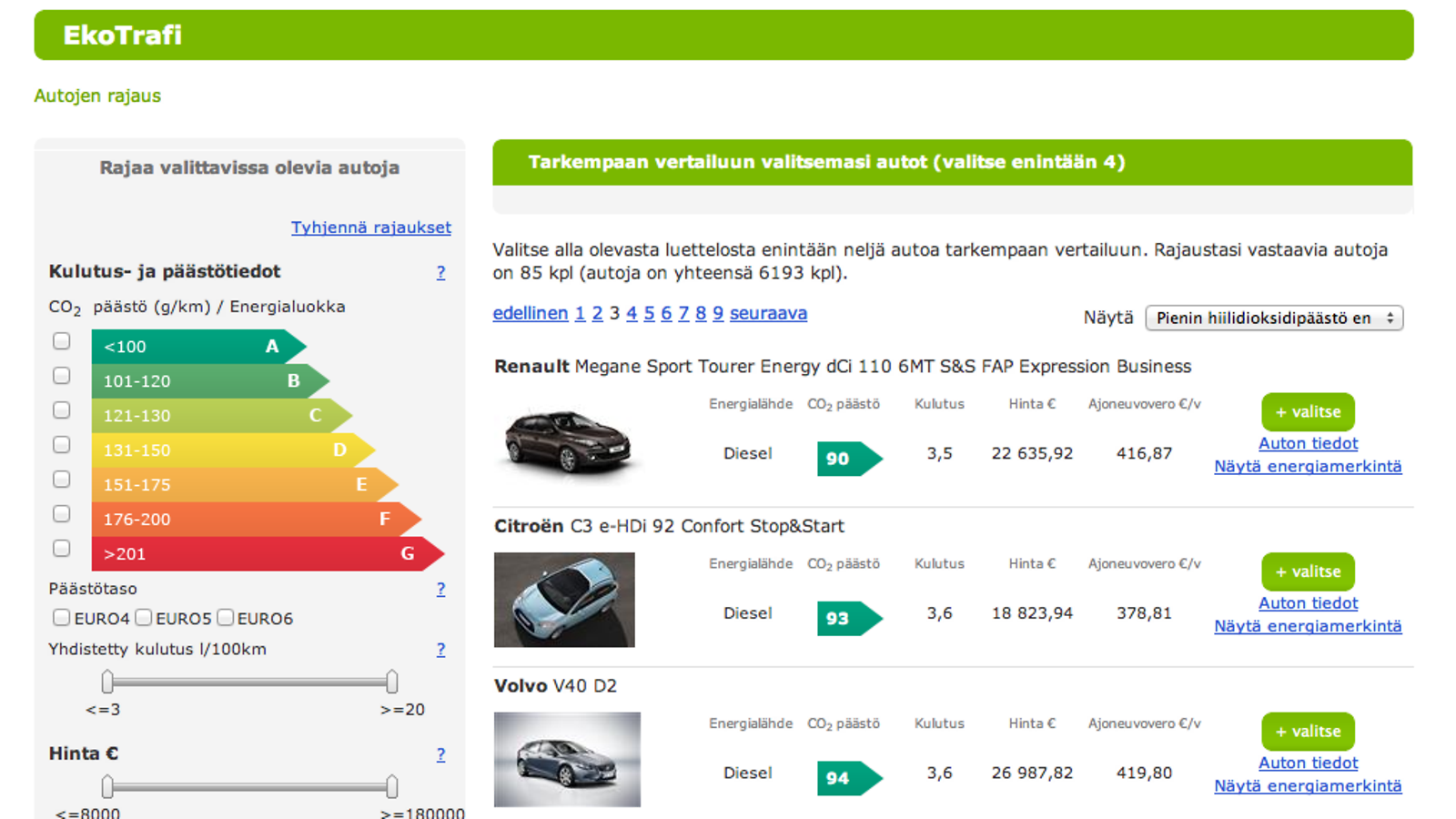Viewport: 1456px width, 819px height.
Task: Open results page 5
Action: [649, 313]
